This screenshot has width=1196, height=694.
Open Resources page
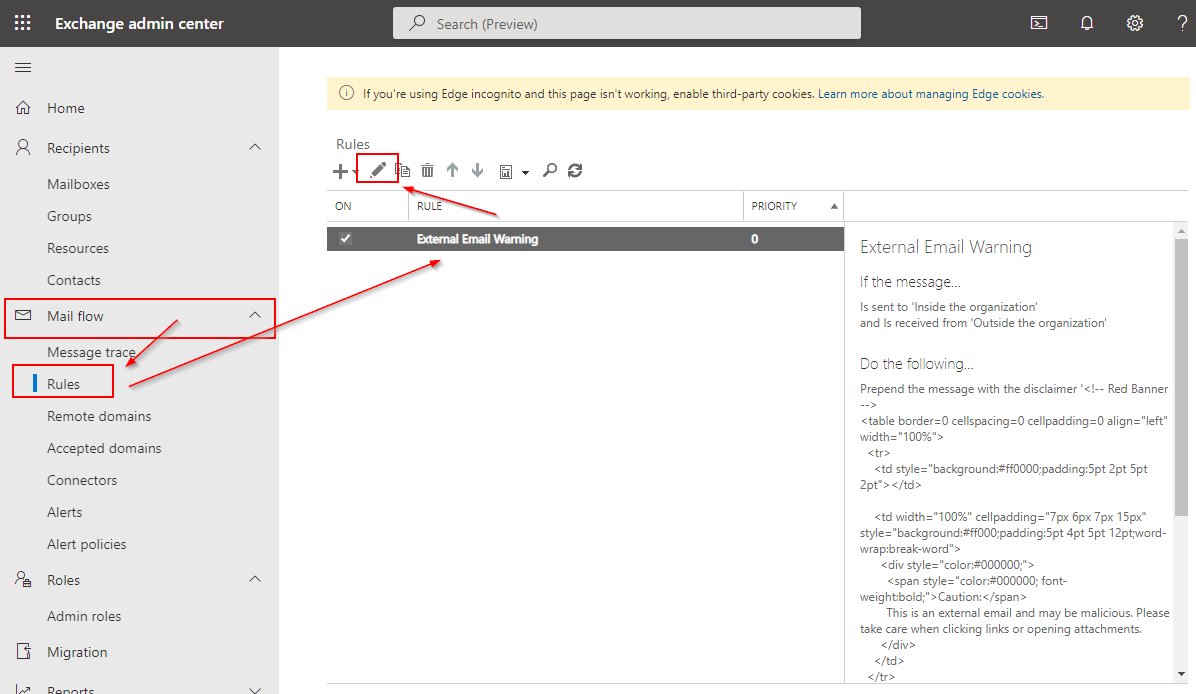78,248
